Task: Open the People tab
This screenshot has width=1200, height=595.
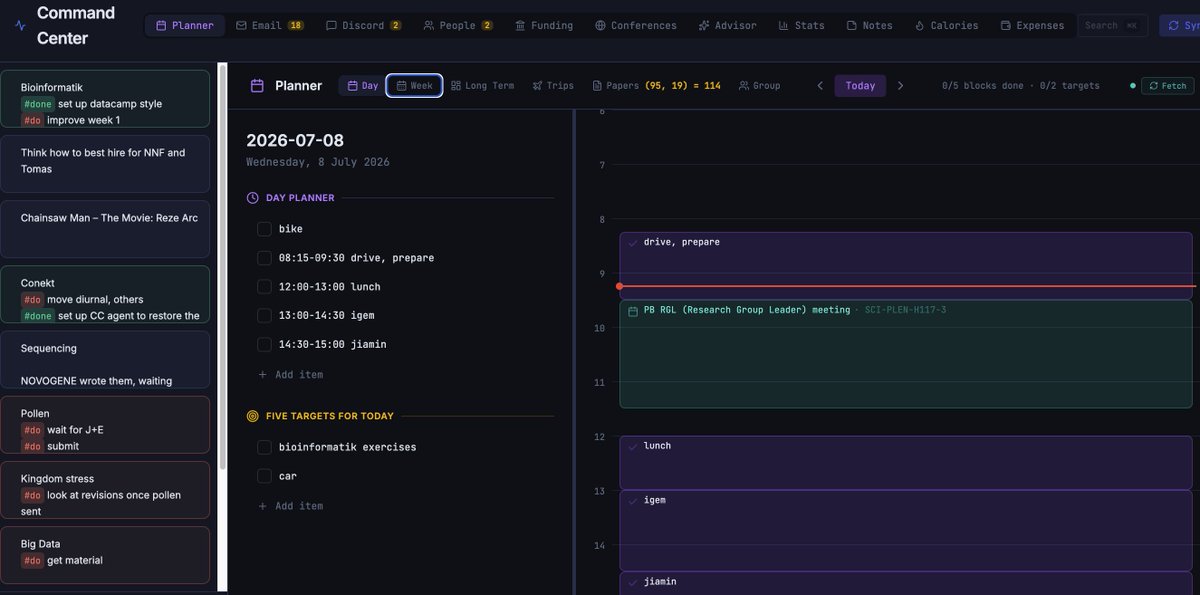Action: [458, 25]
